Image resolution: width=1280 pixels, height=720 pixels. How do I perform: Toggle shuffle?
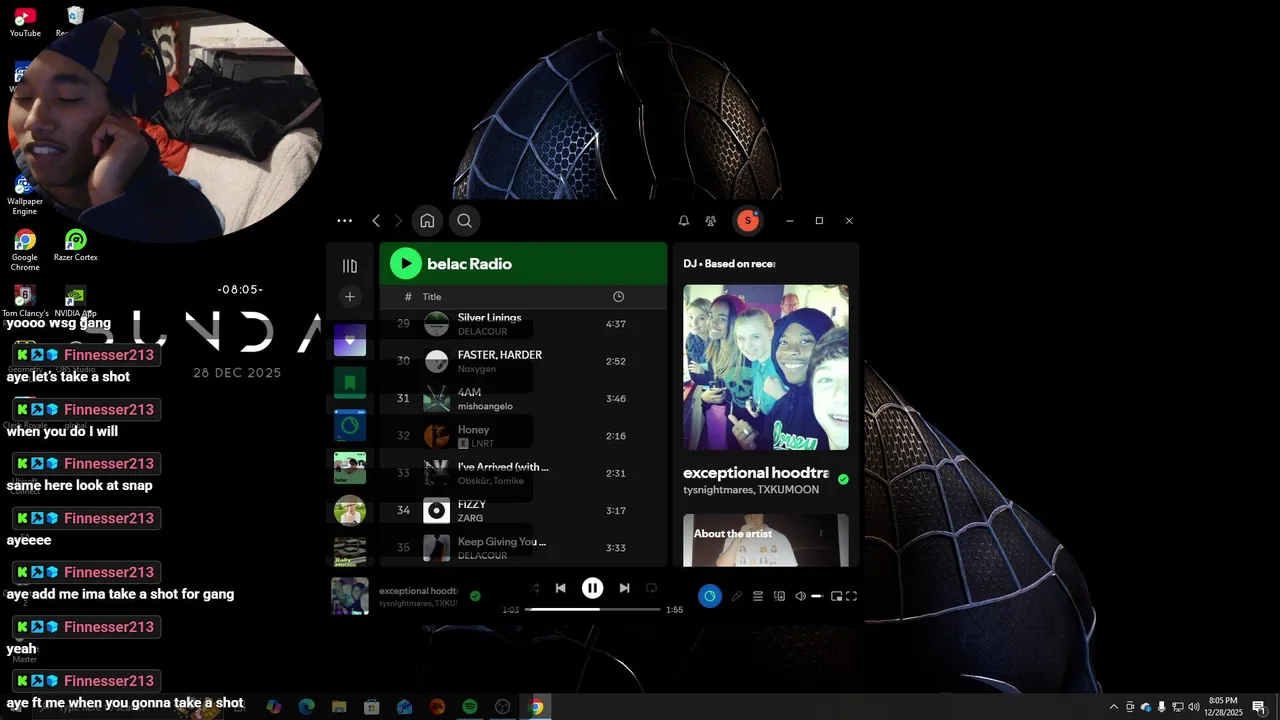[x=534, y=588]
